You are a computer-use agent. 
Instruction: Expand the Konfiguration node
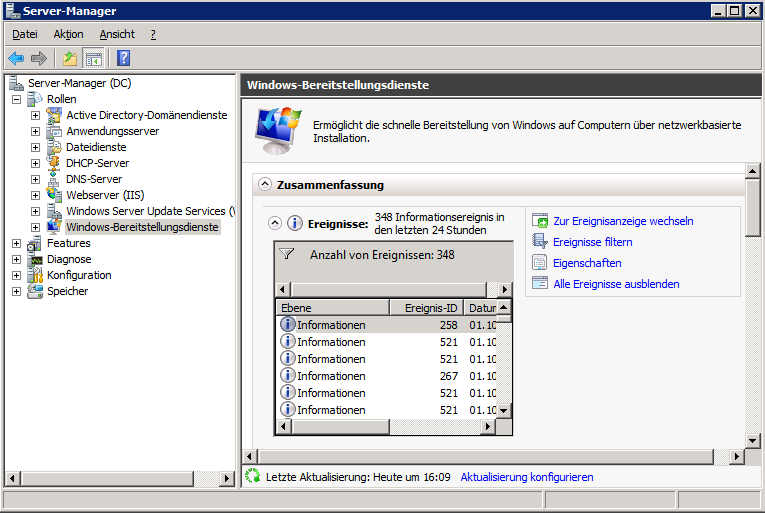(17, 275)
